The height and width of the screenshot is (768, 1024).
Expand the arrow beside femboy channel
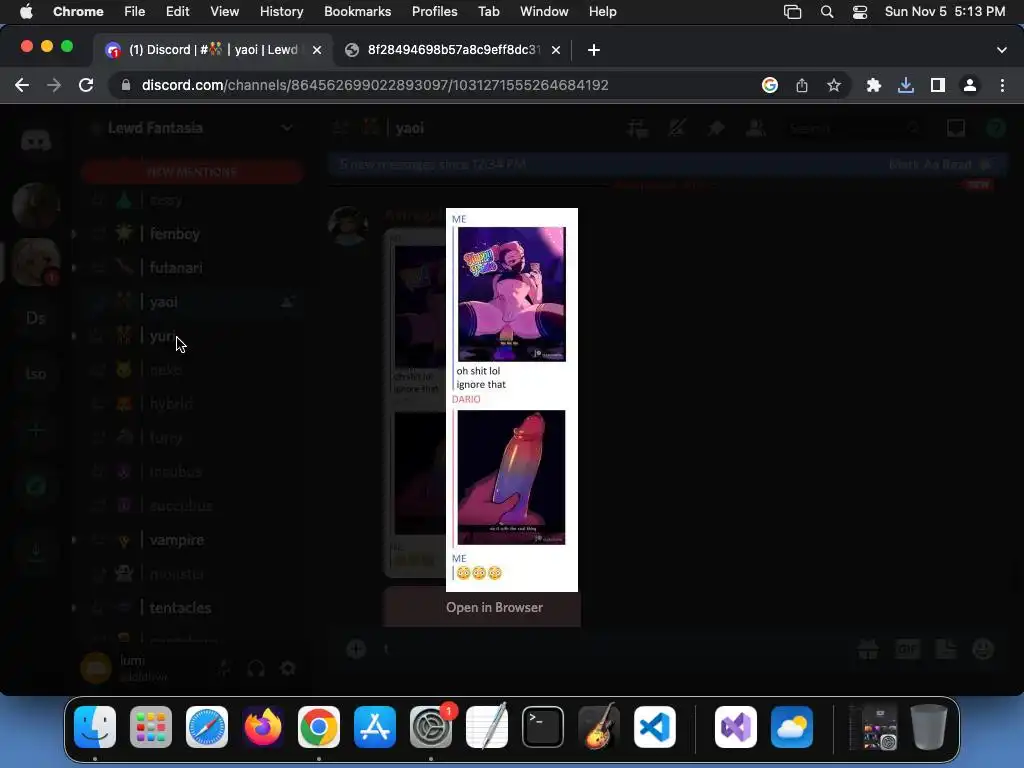pyautogui.click(x=73, y=234)
